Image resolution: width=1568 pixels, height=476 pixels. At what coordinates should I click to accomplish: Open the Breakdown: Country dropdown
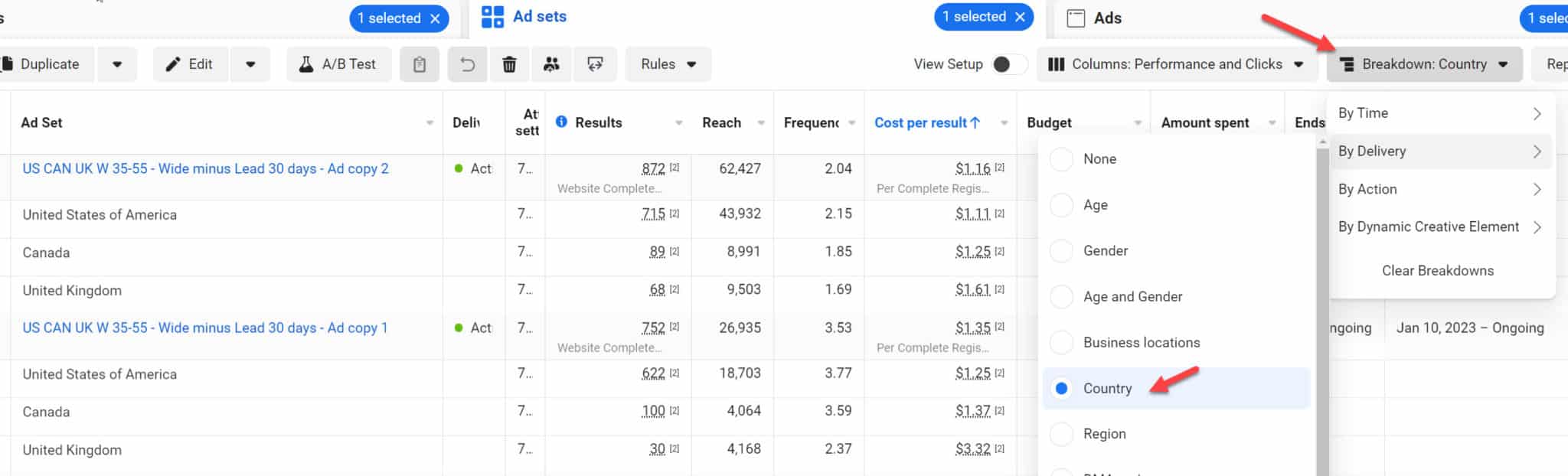click(x=1424, y=64)
